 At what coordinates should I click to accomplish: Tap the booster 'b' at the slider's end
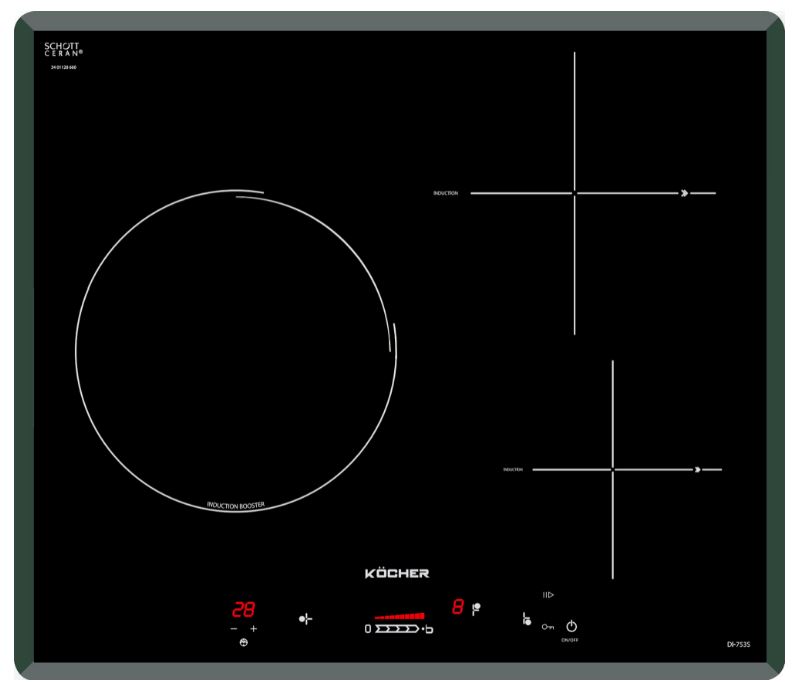pos(429,629)
